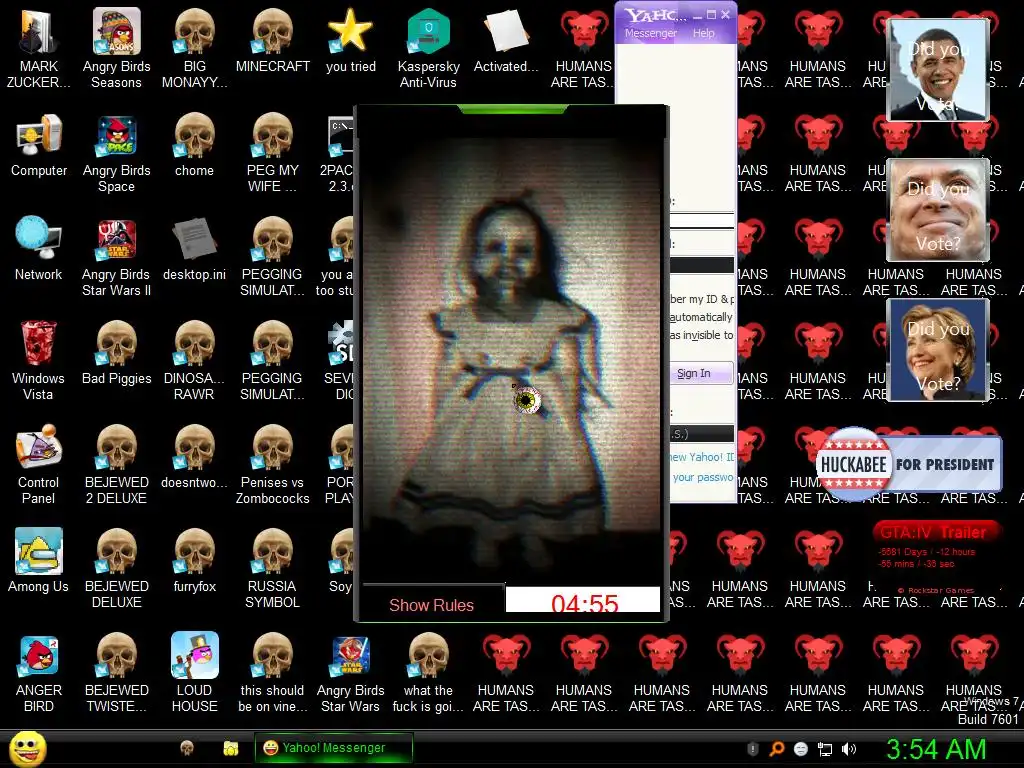Open the MINECRAFT skull shortcut
1024x768 pixels.
[272, 41]
